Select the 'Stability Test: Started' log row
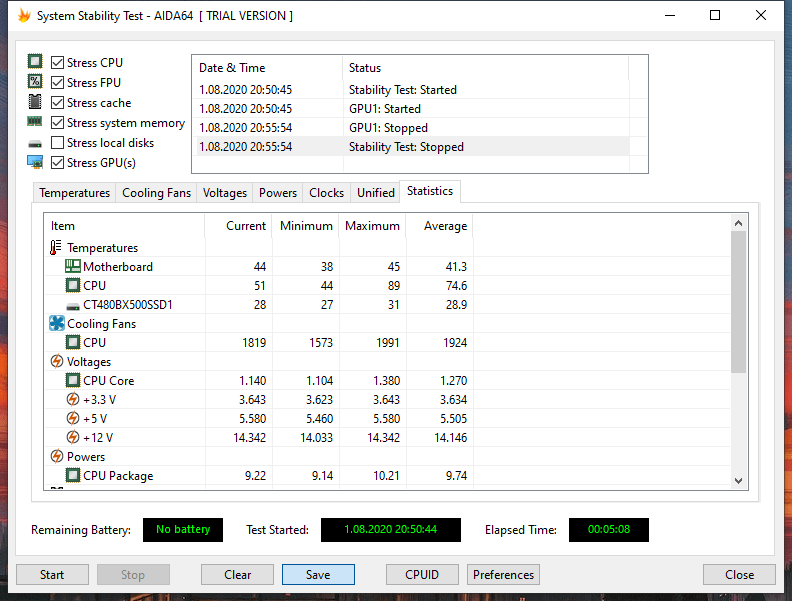This screenshot has width=792, height=601. click(411, 90)
